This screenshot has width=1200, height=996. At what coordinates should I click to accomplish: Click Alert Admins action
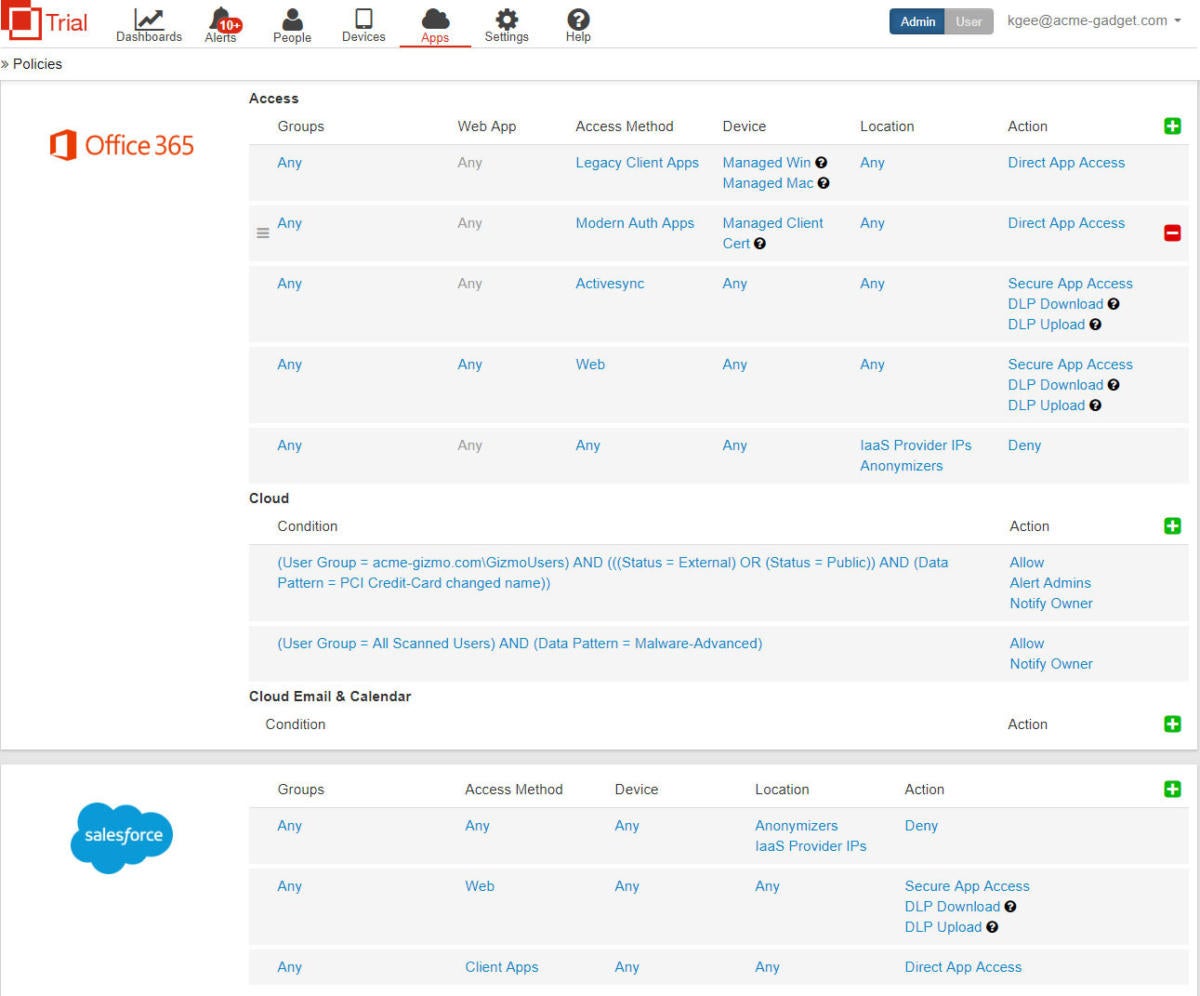(1050, 583)
